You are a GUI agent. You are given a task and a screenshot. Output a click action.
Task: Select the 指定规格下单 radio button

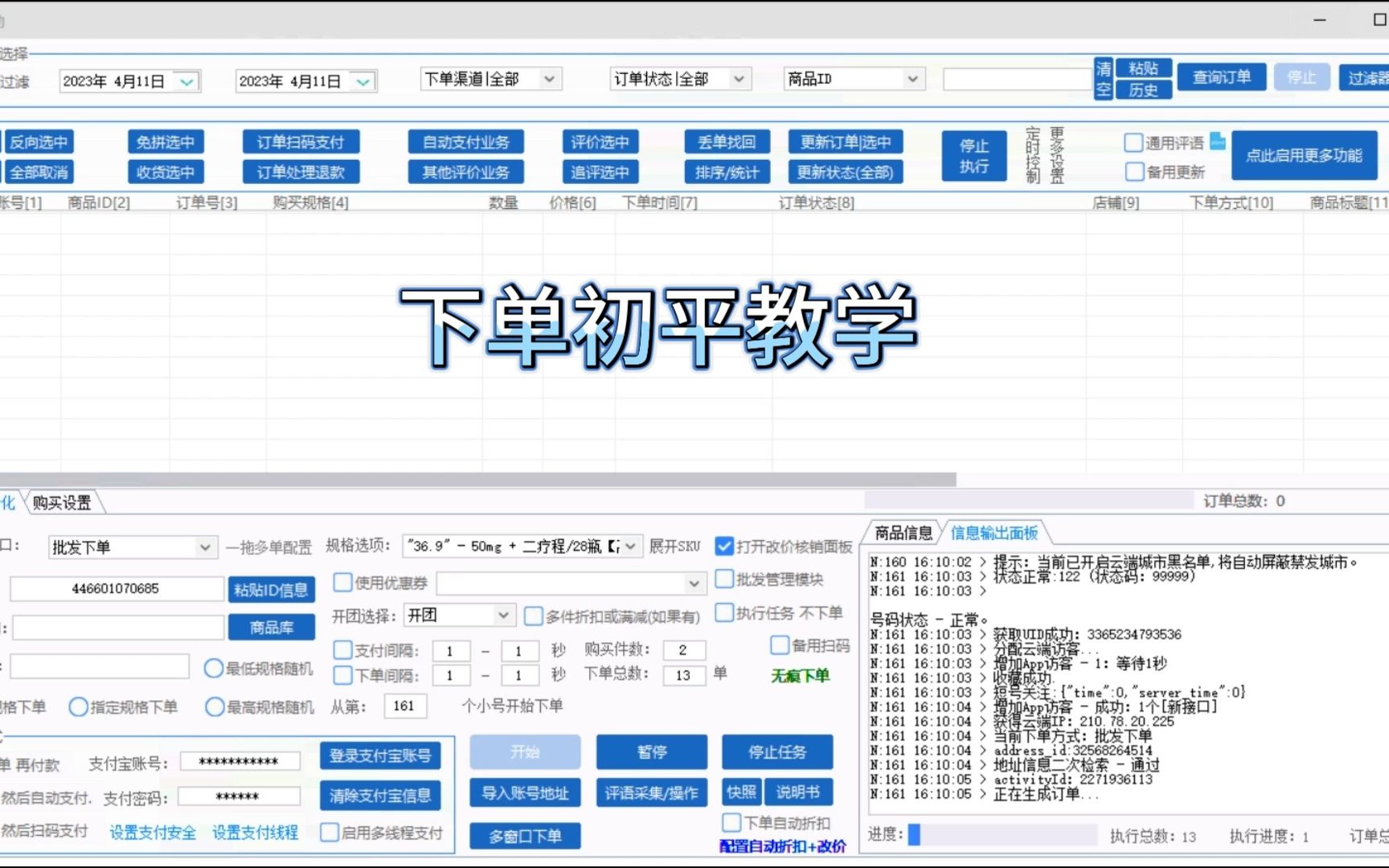78,706
